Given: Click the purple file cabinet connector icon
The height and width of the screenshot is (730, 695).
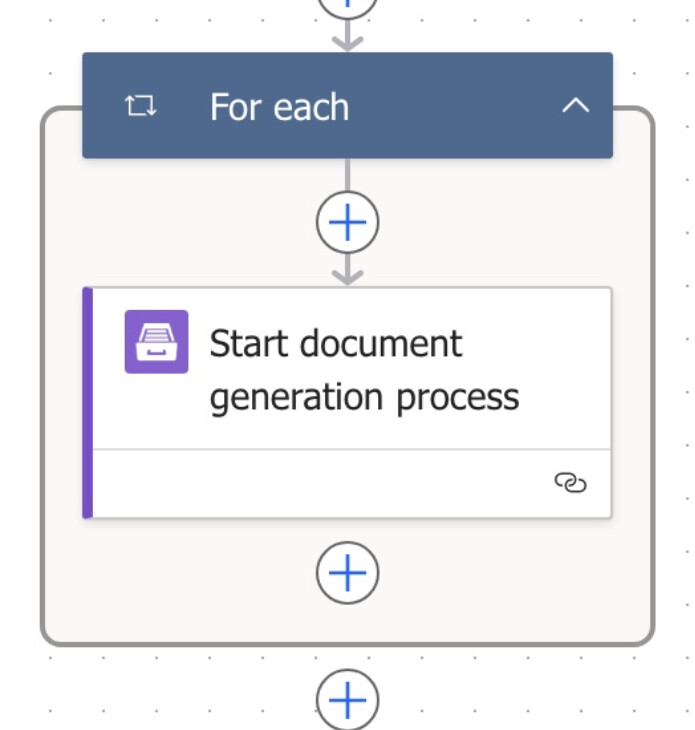Looking at the screenshot, I should point(156,342).
